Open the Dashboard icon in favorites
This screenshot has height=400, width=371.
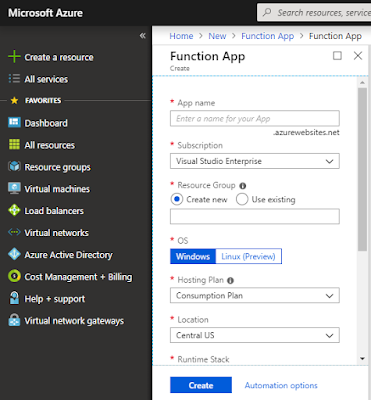tap(14, 123)
